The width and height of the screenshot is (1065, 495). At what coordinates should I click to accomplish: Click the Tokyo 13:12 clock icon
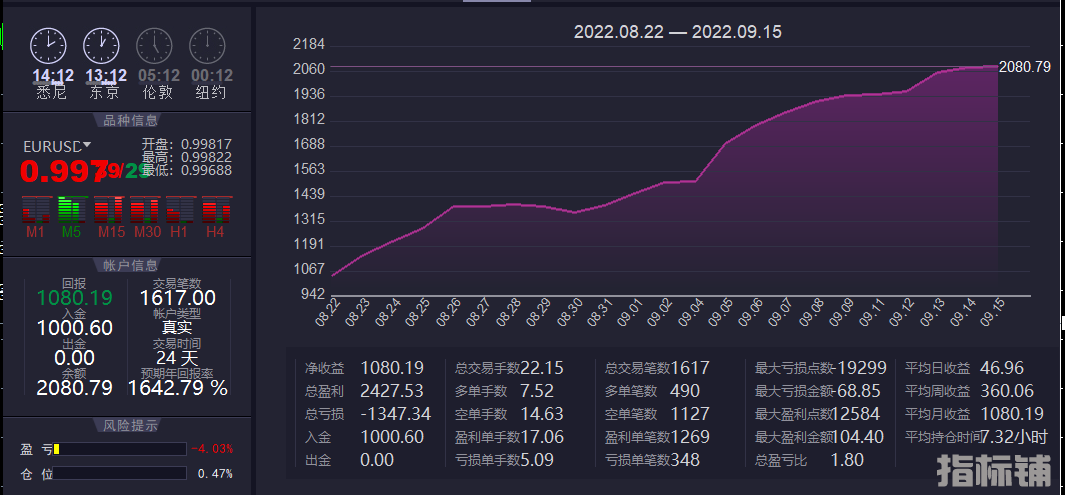click(101, 46)
